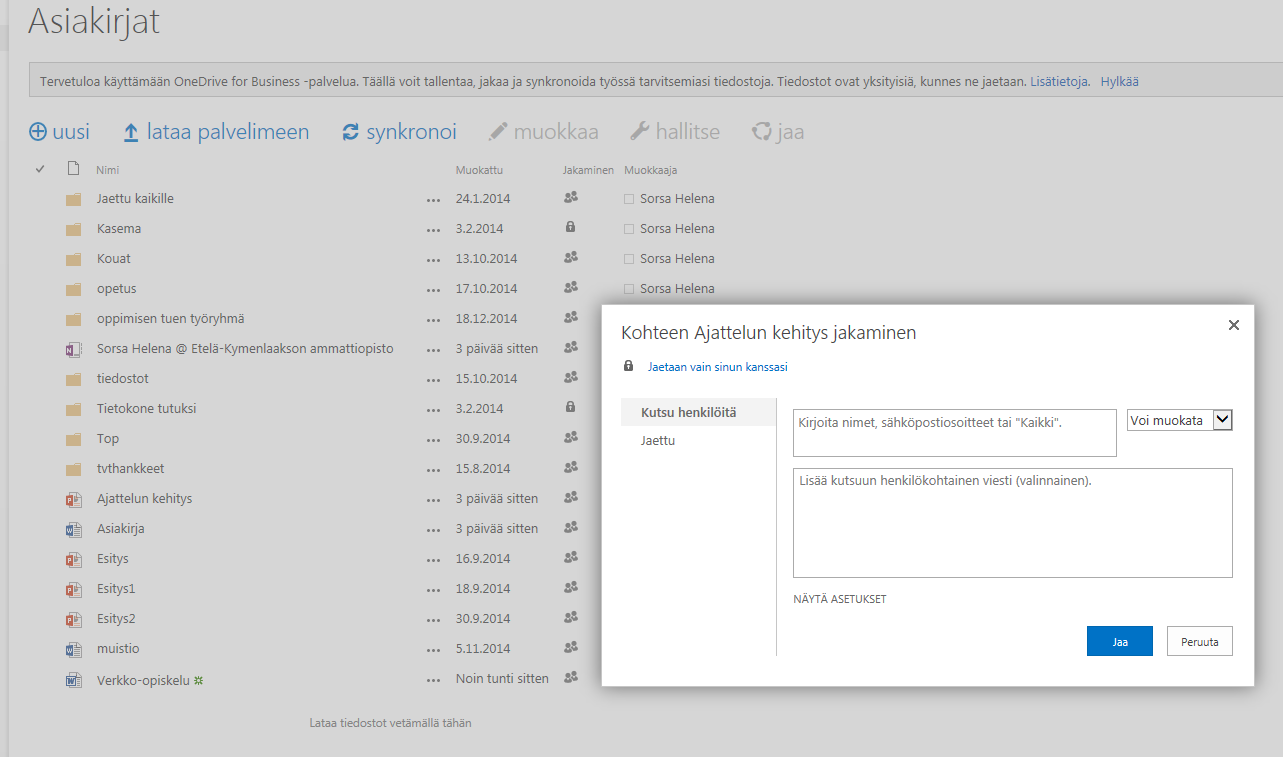The height and width of the screenshot is (757, 1283).
Task: Open the ellipsis menu for Jaettu kaikille
Action: tap(433, 200)
